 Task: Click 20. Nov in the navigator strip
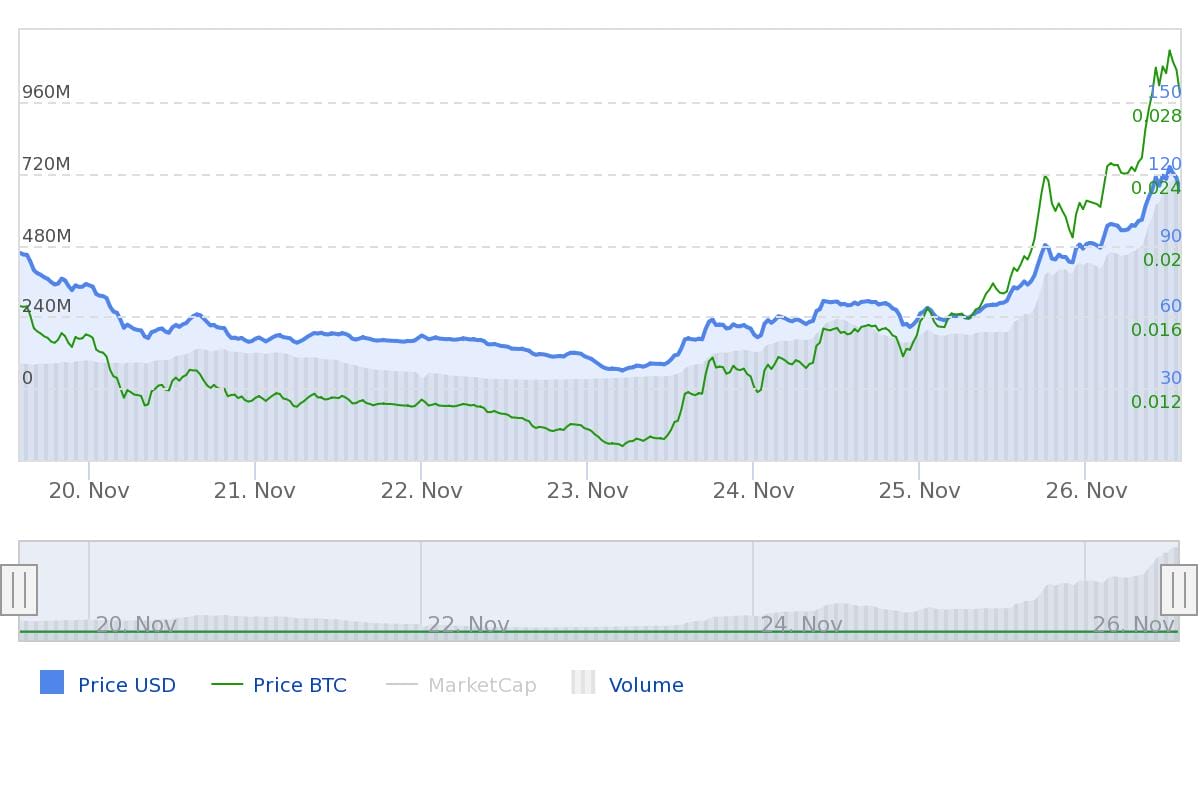(136, 625)
